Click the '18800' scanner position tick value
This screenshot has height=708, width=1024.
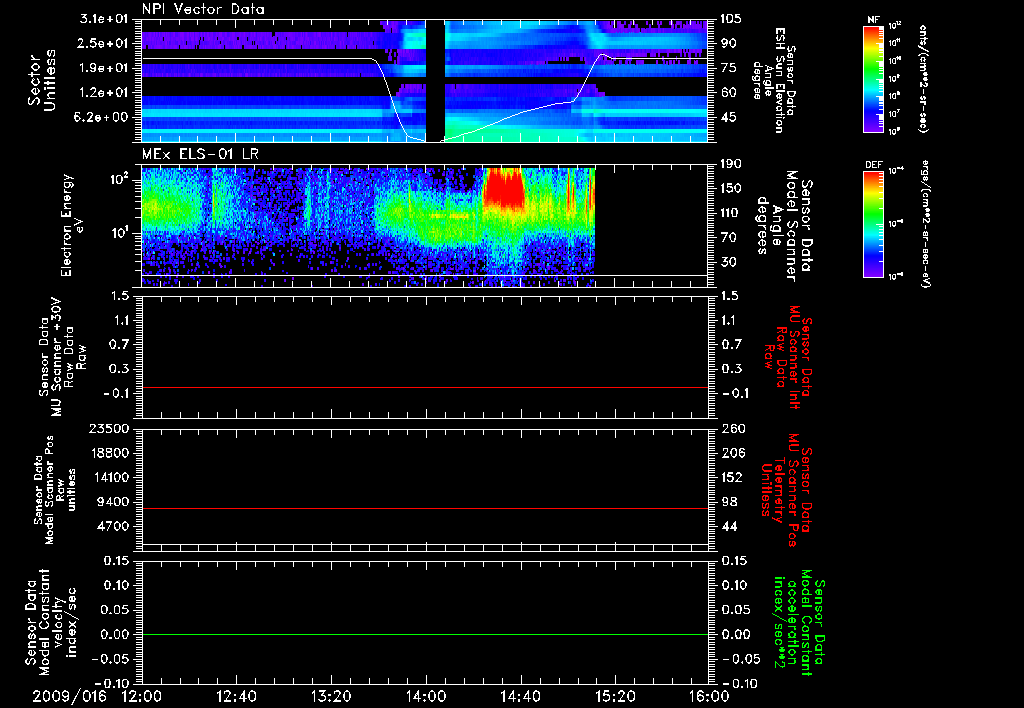point(109,453)
